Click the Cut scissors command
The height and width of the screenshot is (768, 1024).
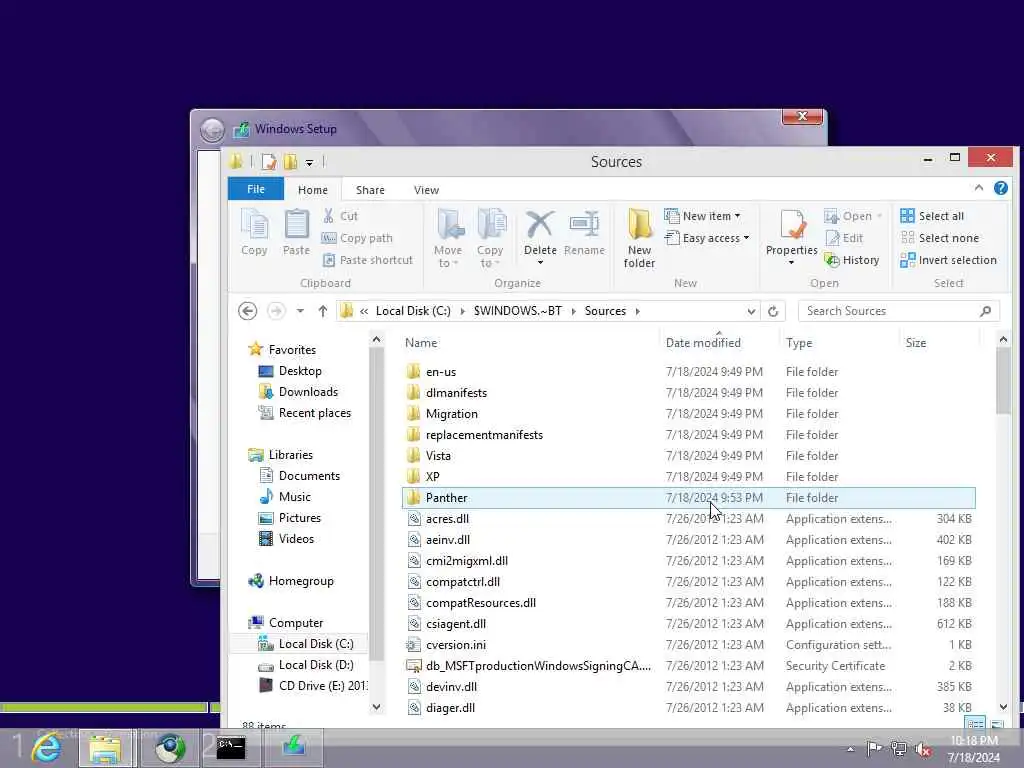tap(340, 216)
